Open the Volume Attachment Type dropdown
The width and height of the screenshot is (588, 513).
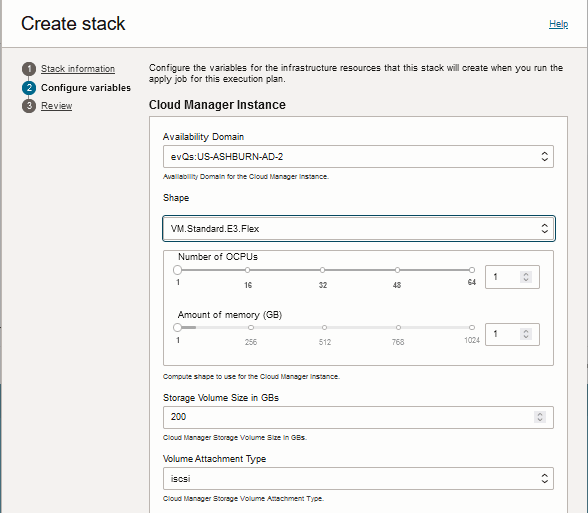358,478
